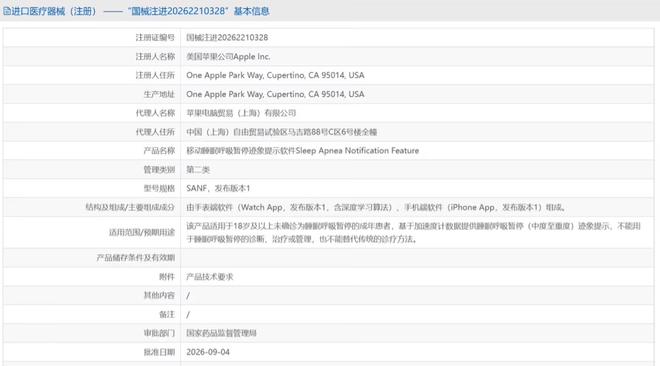Screen dimensions: 660x366
Task: Select the 管理类别 label
Action: pyautogui.click(x=159, y=170)
